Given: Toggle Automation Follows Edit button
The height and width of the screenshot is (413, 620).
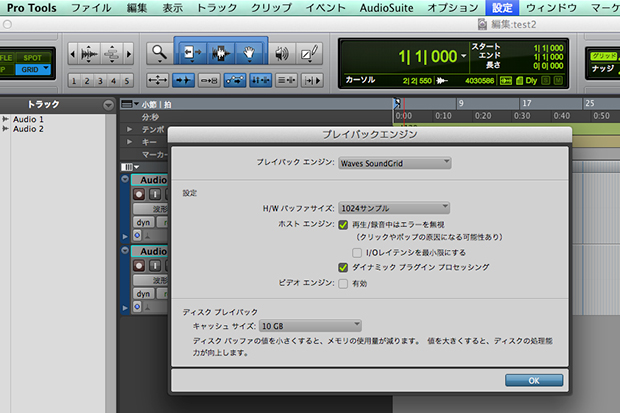Looking at the screenshot, I should 235,80.
